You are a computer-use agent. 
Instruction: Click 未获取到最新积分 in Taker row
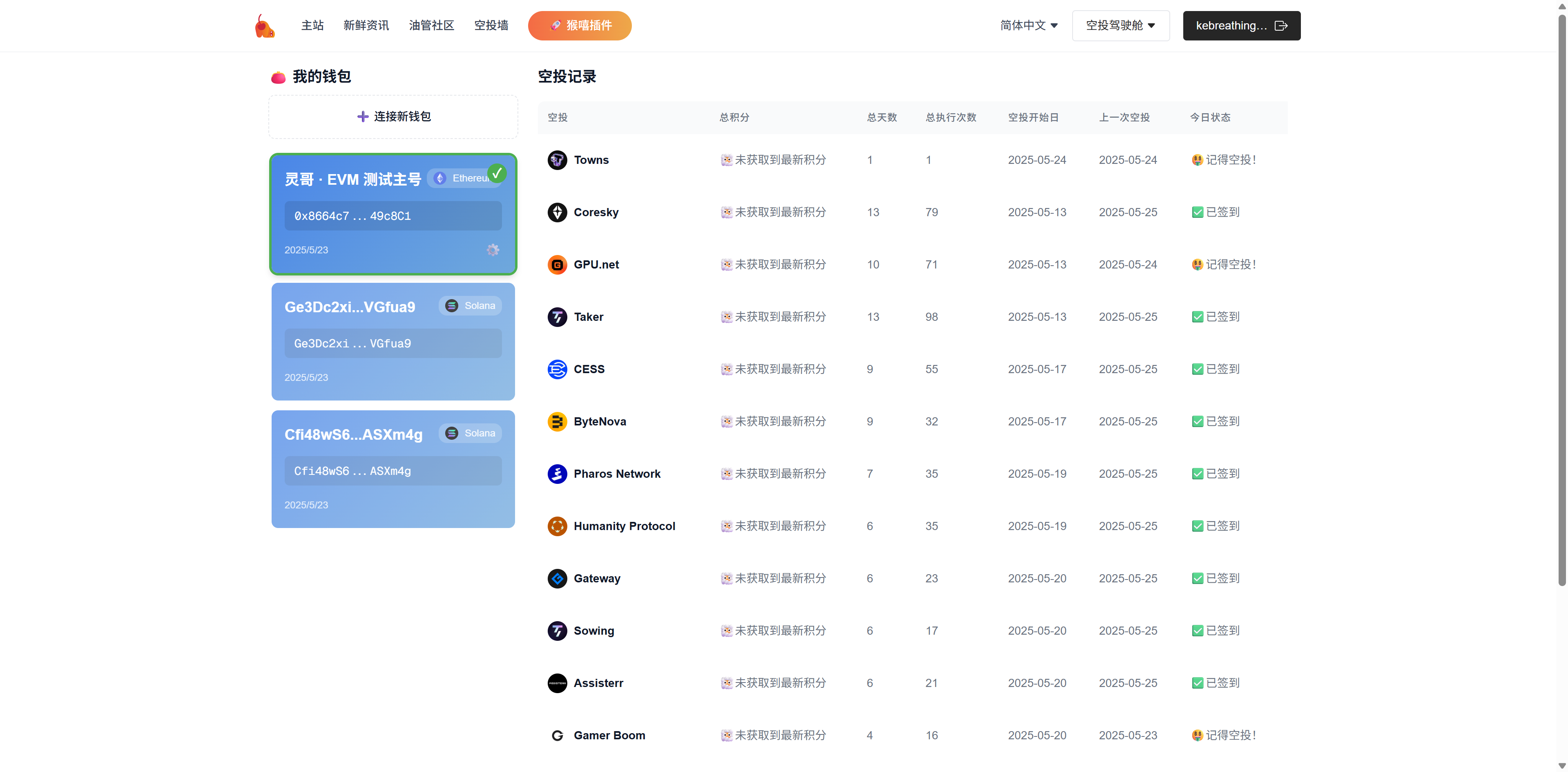pos(780,317)
